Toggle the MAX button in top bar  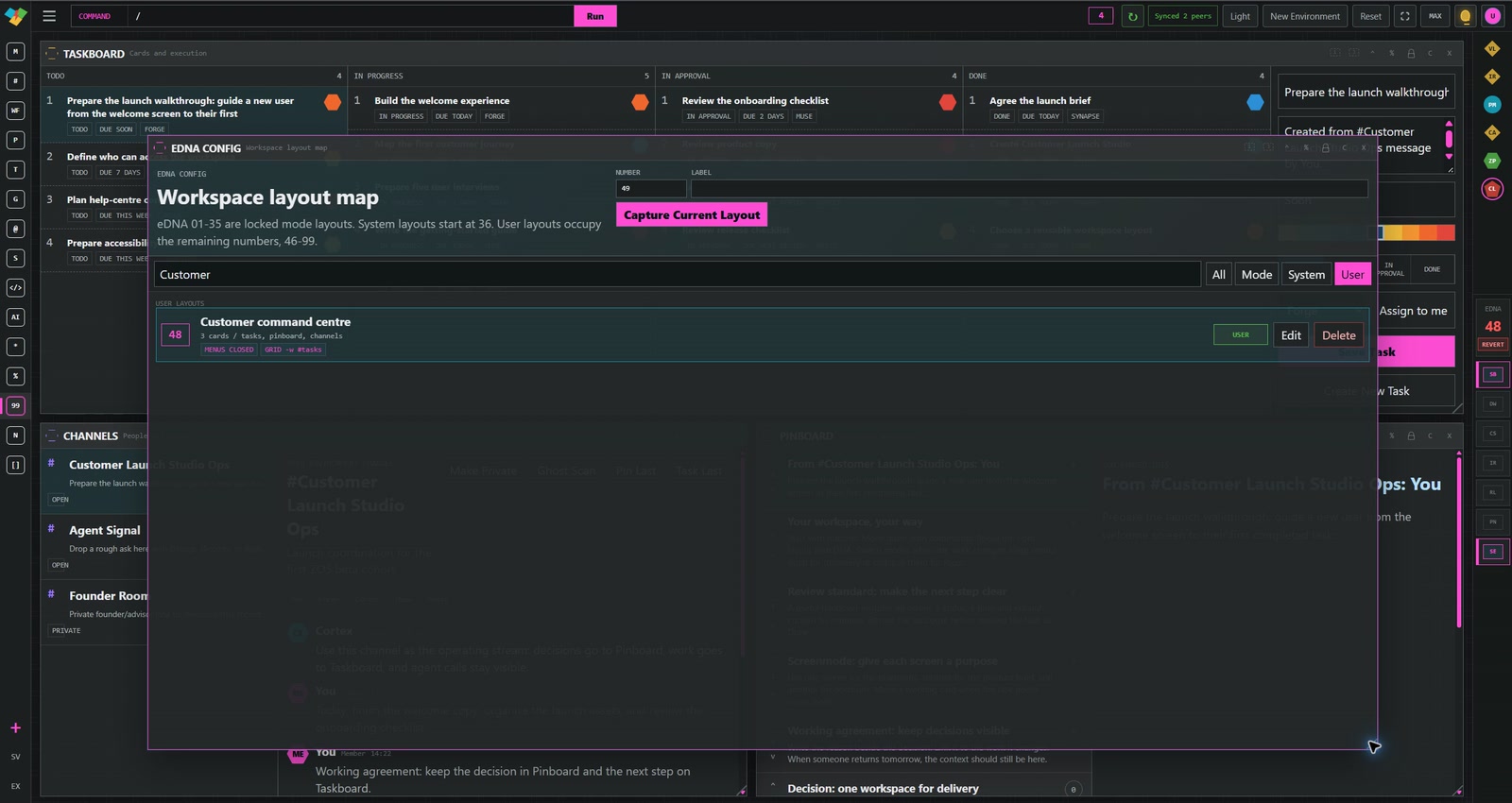[1435, 16]
